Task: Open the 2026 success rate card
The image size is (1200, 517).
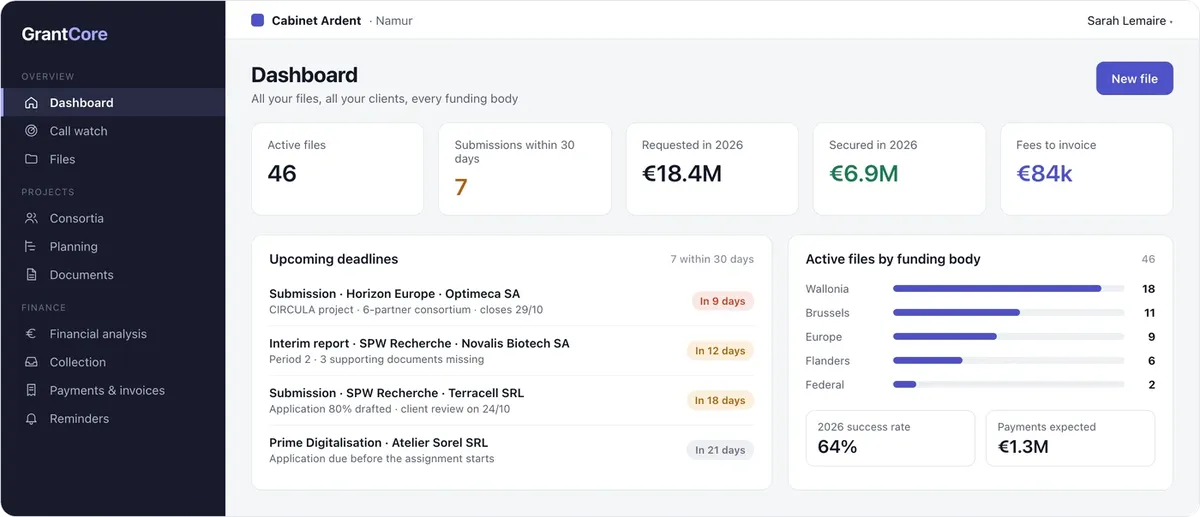Action: [890, 438]
